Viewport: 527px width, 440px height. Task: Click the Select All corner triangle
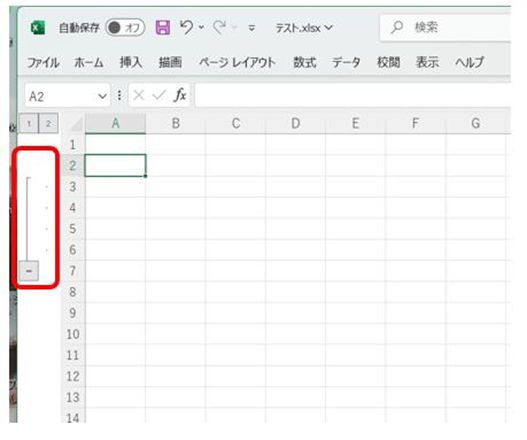[x=76, y=125]
